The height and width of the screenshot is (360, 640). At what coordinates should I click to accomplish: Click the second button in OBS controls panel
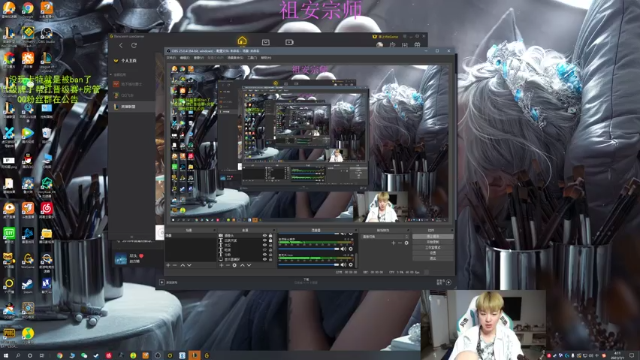[433, 242]
